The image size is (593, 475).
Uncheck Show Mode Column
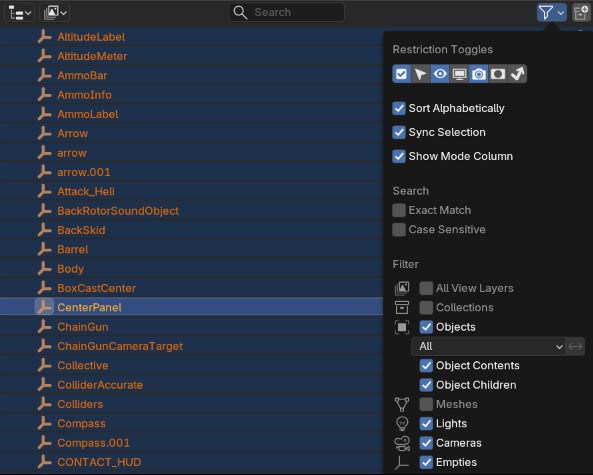399,156
